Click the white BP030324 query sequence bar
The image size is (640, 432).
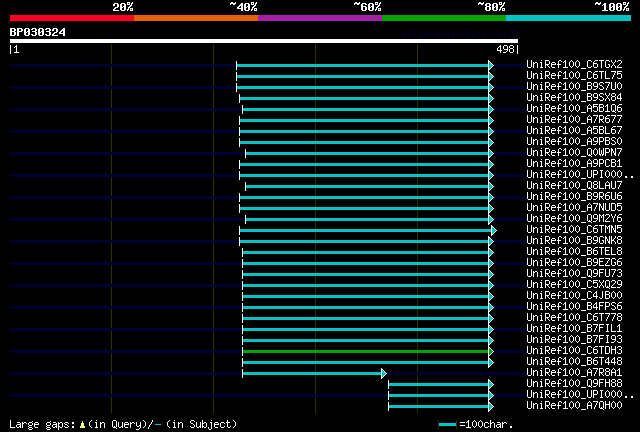(264, 41)
